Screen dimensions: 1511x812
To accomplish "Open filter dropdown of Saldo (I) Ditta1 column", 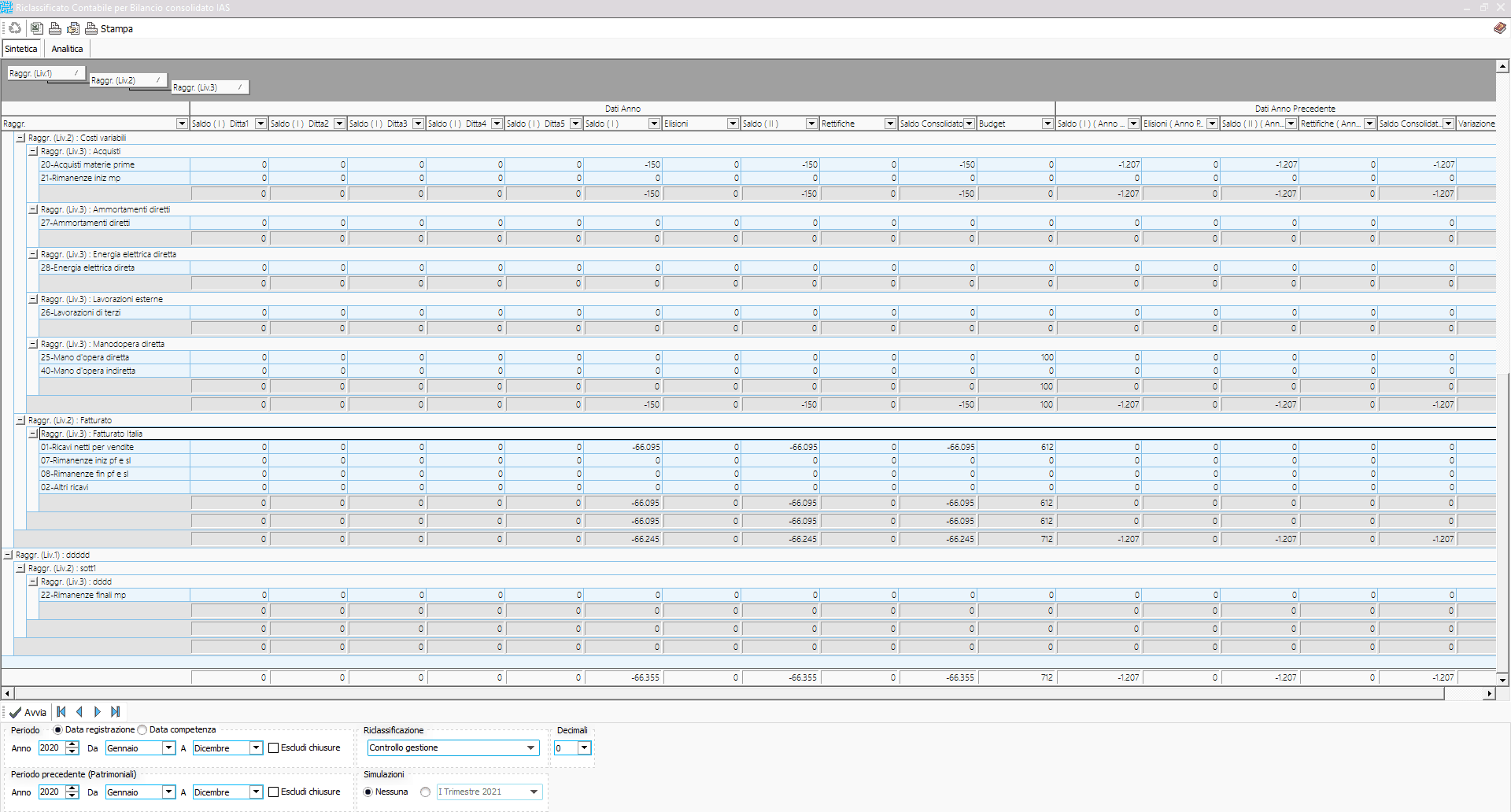I will [261, 124].
